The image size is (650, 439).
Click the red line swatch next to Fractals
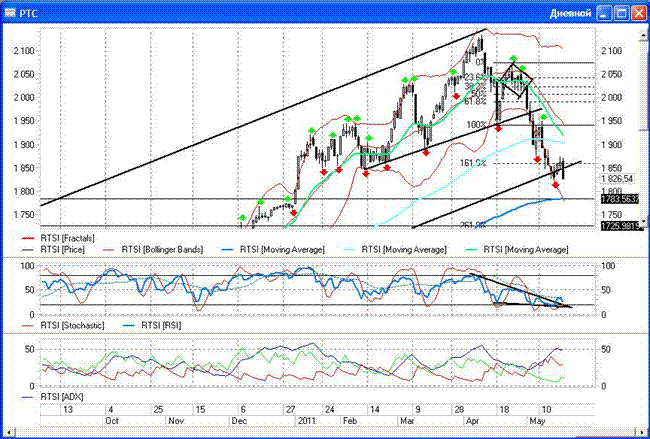[28, 239]
